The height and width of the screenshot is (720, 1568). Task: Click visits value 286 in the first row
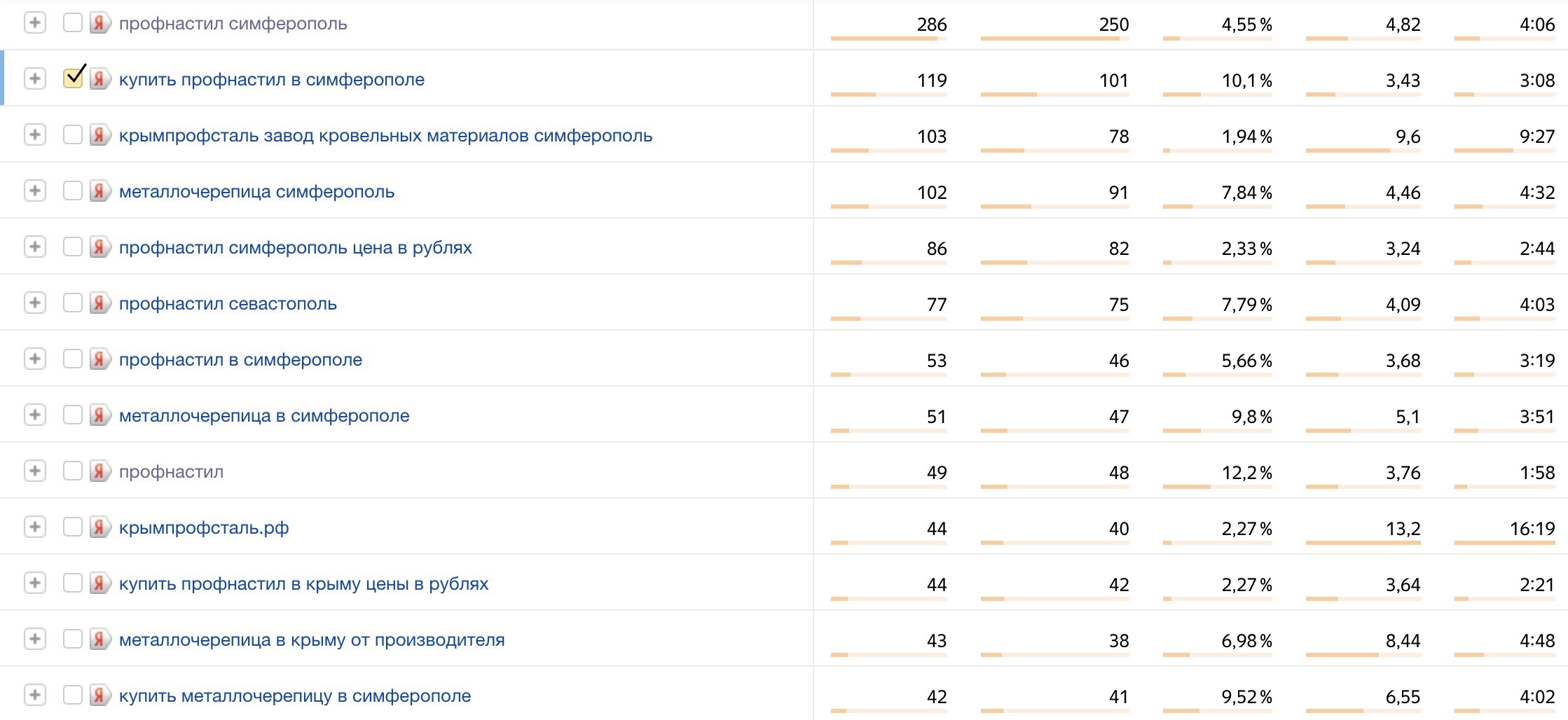(931, 25)
